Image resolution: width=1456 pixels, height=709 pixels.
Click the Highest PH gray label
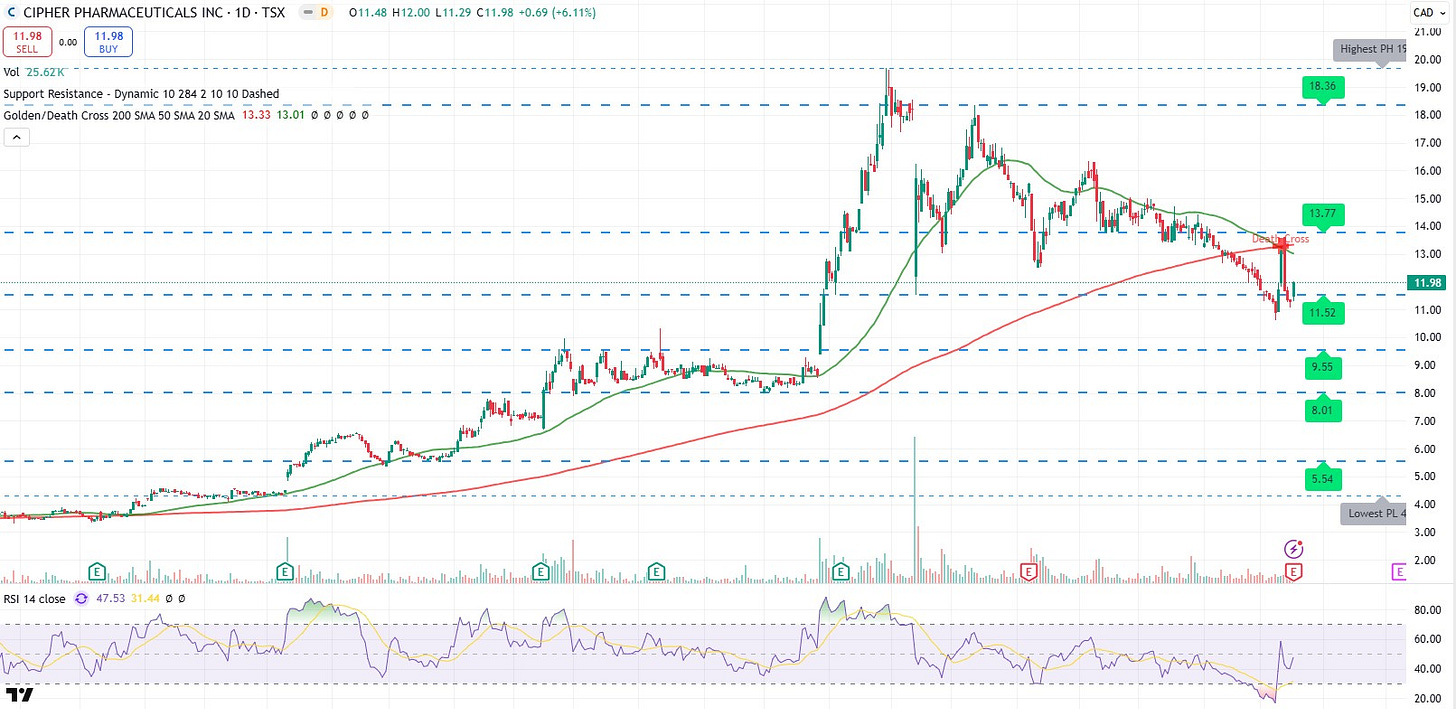click(1372, 48)
